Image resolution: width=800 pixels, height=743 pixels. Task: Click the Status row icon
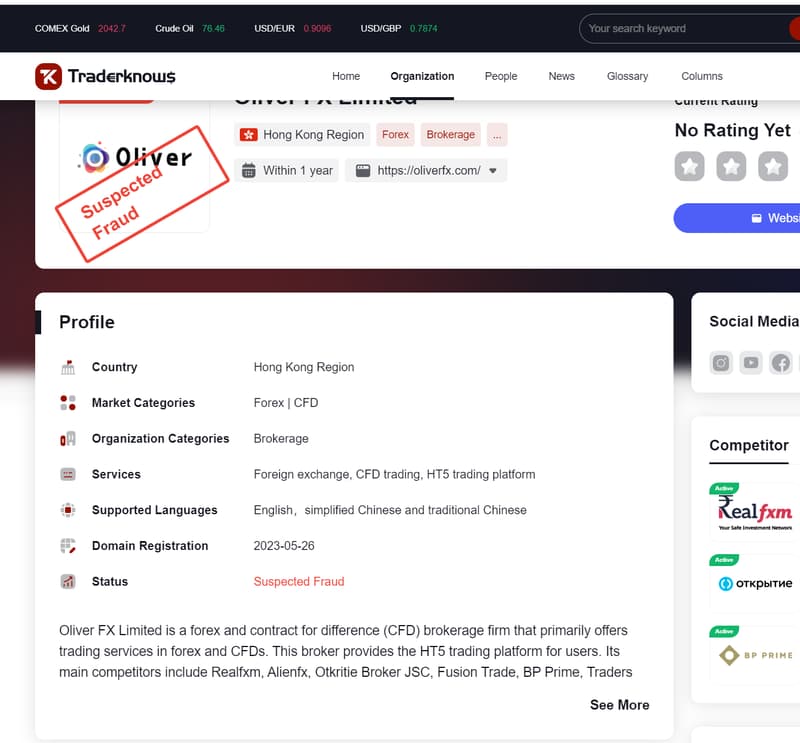tap(68, 581)
